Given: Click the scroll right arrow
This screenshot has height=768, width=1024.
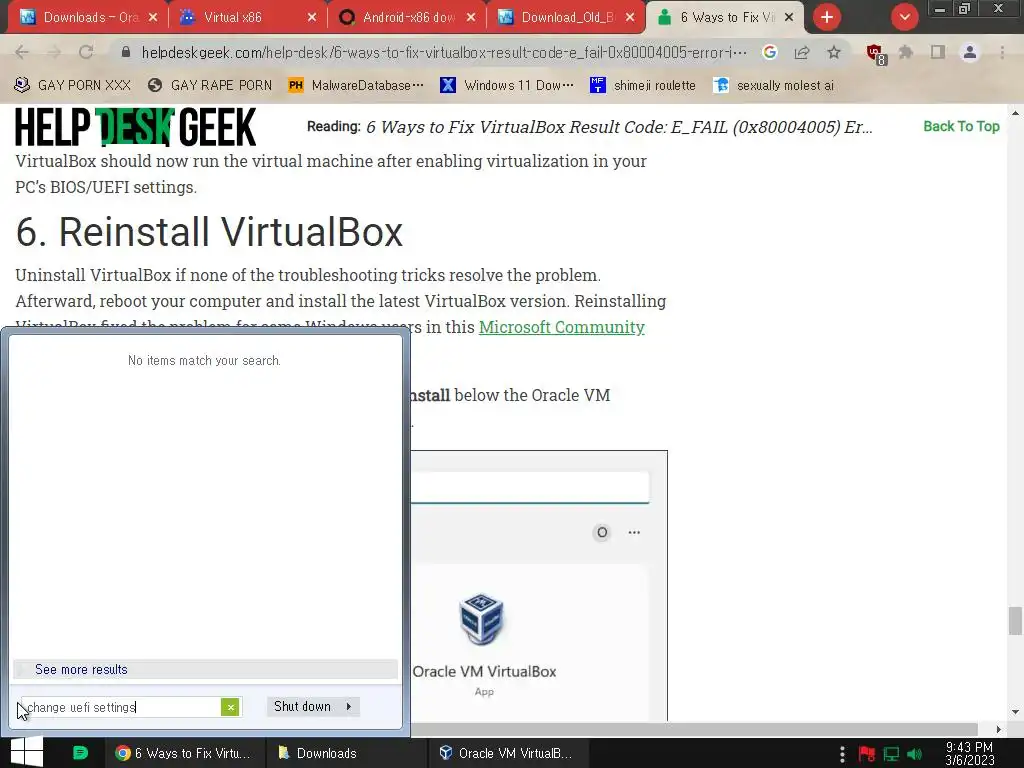Looking at the screenshot, I should click(x=998, y=729).
